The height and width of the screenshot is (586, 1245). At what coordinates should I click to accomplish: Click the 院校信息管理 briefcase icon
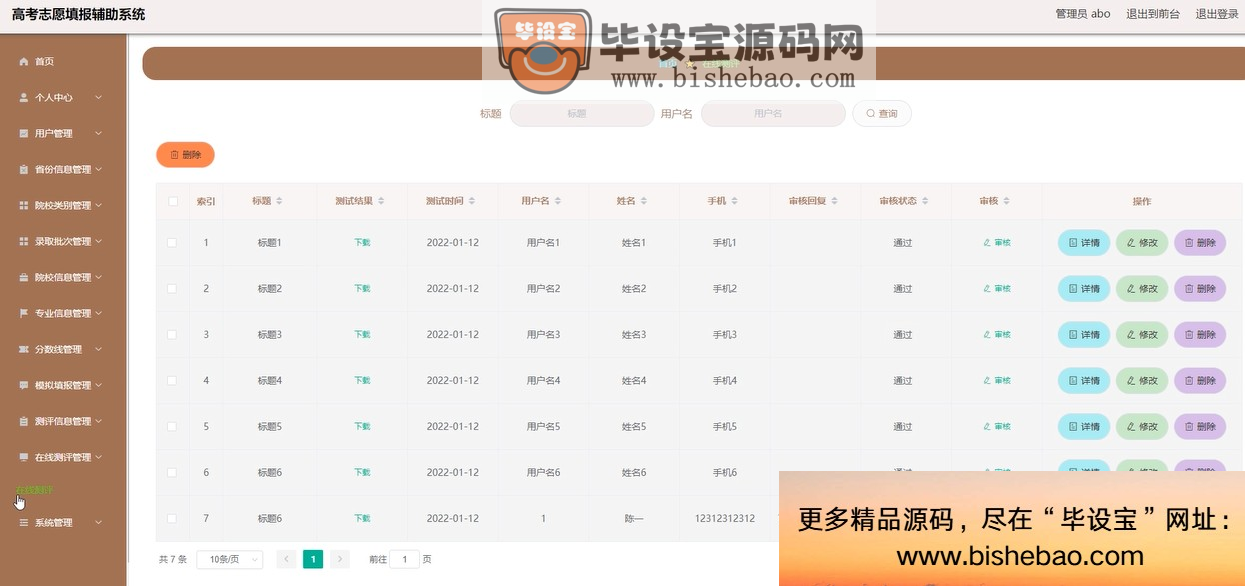click(24, 278)
